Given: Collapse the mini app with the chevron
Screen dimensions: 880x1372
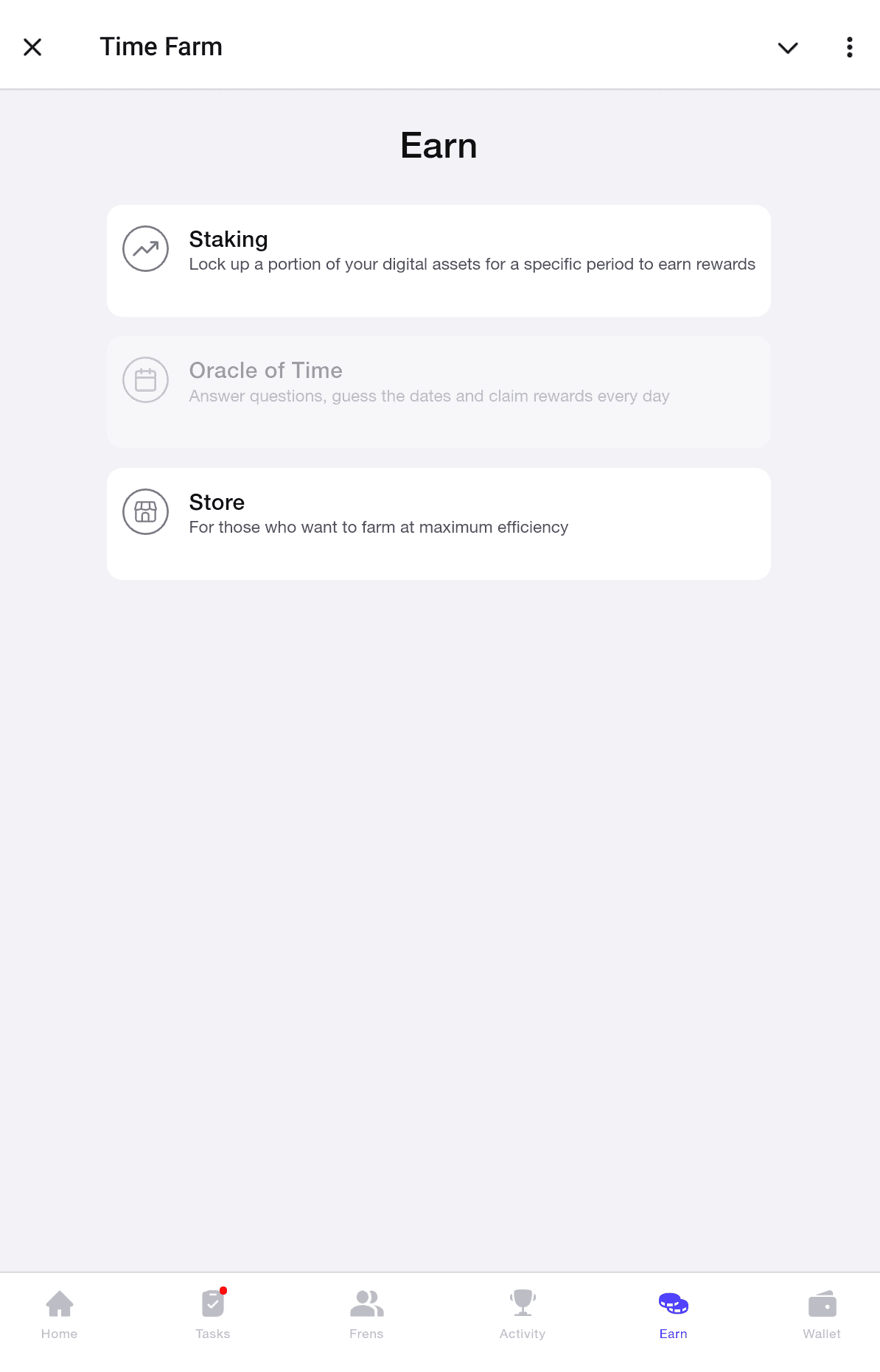Looking at the screenshot, I should pos(788,47).
